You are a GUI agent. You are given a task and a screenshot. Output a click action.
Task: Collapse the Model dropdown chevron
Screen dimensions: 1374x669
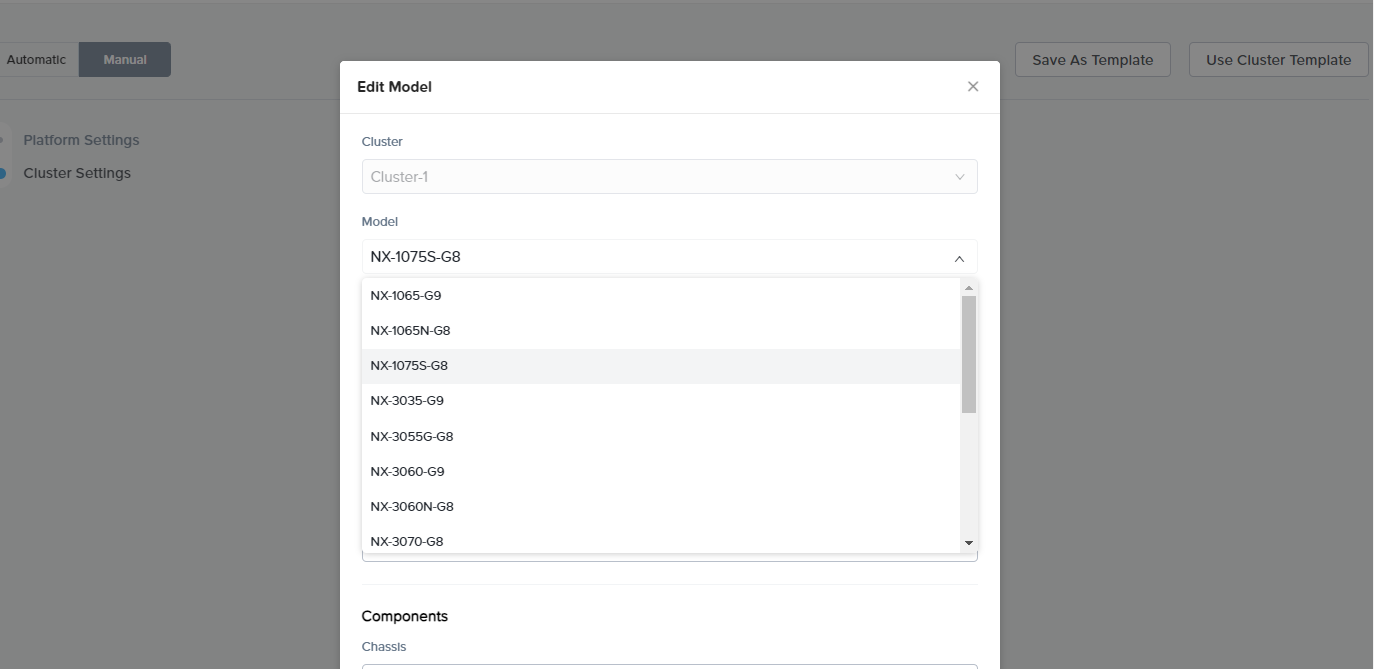point(959,257)
